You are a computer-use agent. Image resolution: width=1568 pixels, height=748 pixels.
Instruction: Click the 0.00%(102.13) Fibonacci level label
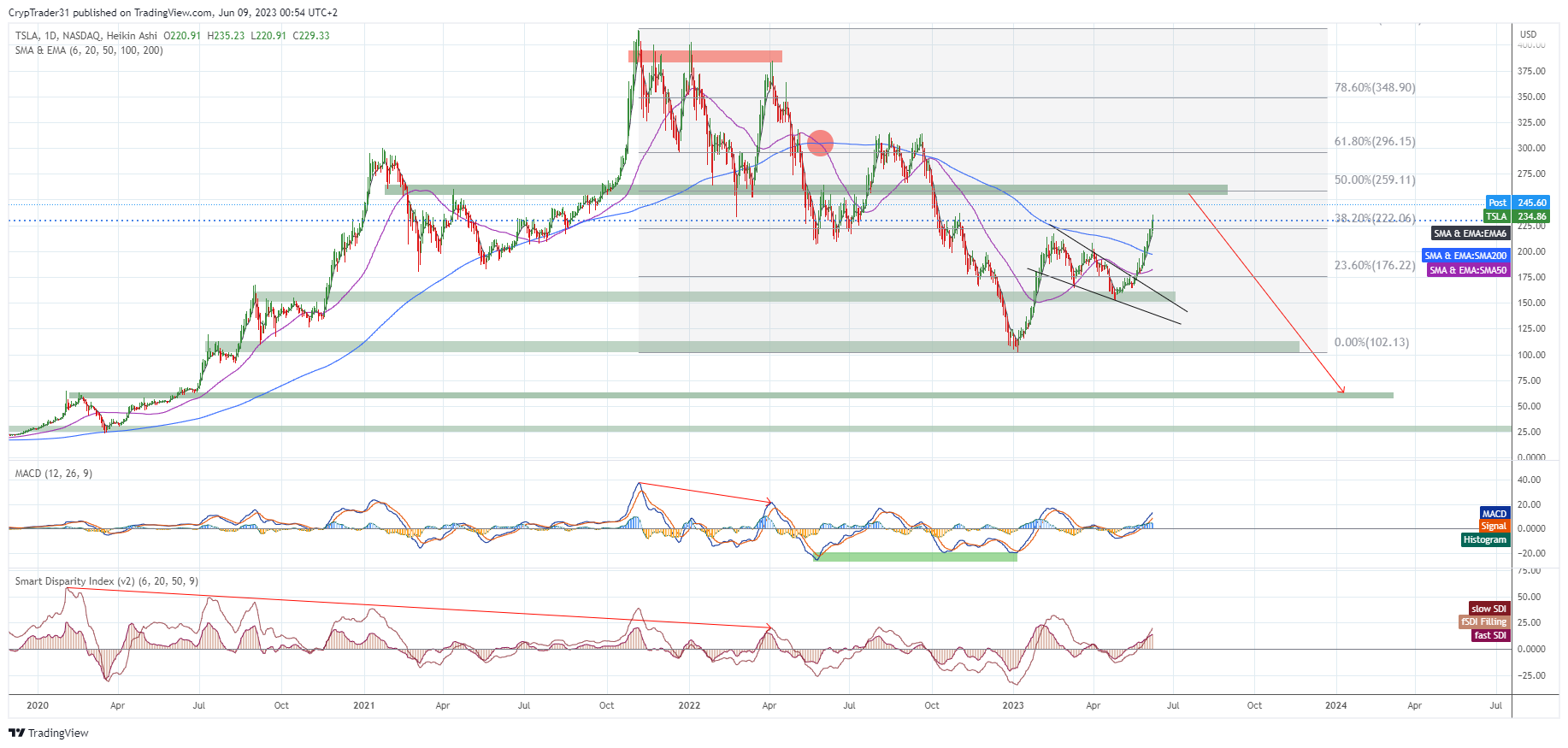tap(1371, 342)
